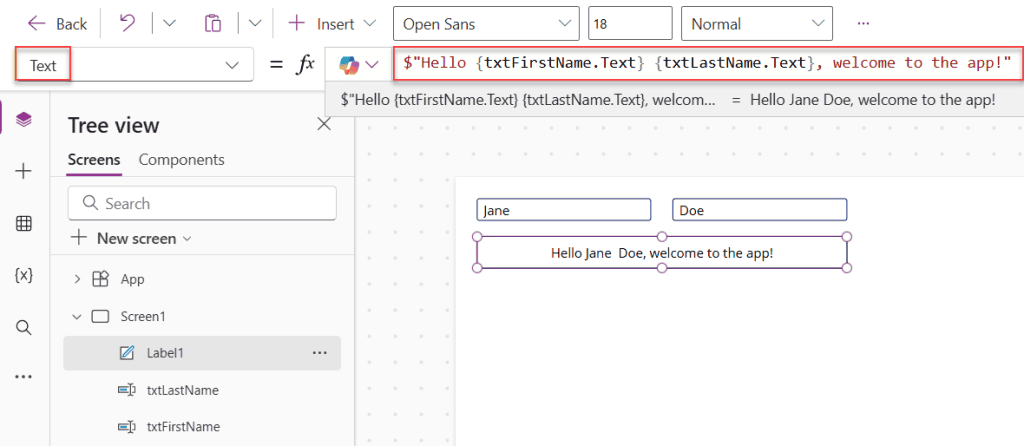Click the Insert plus icon in sidebar

(x=24, y=172)
